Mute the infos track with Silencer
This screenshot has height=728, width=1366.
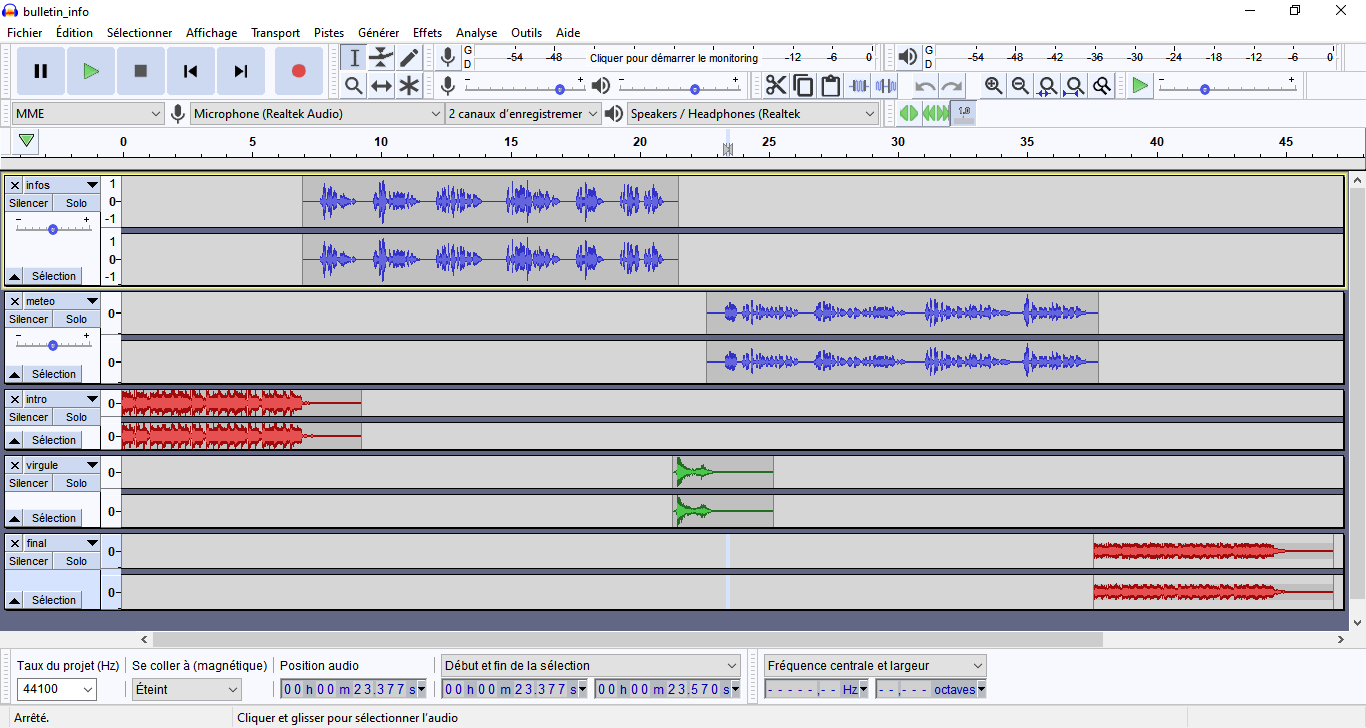click(x=29, y=203)
